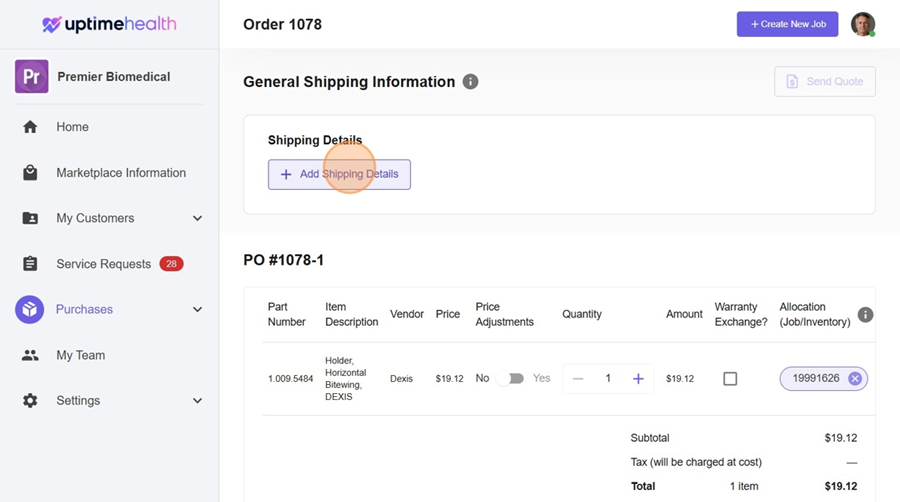Click the quantity value field
The height and width of the screenshot is (502, 900).
tap(608, 379)
